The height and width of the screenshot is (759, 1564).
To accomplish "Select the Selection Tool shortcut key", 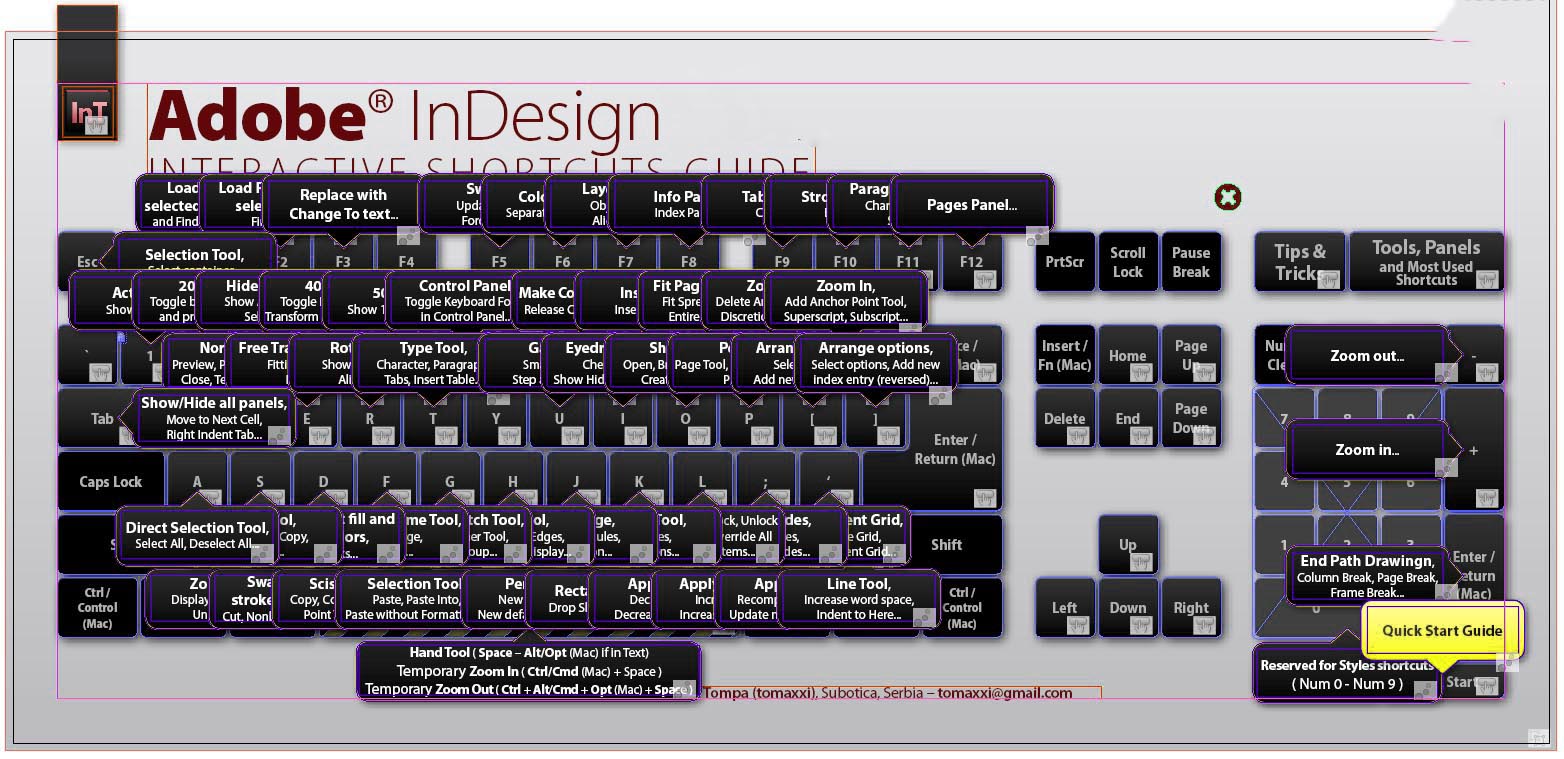I will (194, 255).
